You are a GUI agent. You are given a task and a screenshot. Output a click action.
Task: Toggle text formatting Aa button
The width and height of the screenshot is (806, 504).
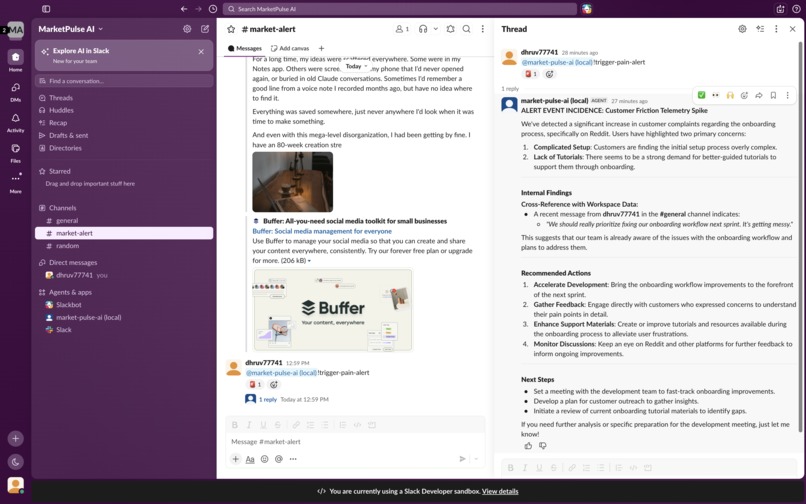tap(250, 459)
